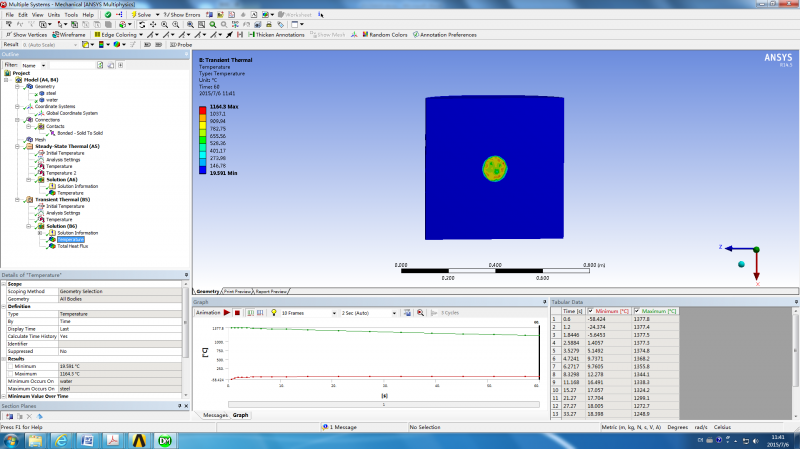800x449 pixels.
Task: Play the results animation
Action: click(x=227, y=313)
